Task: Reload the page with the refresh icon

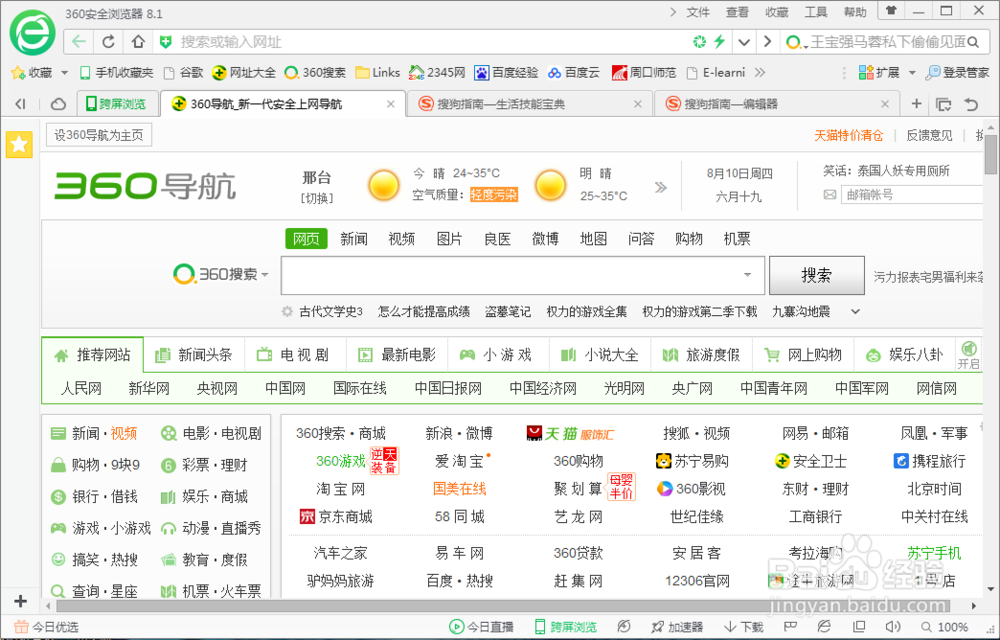Action: 108,42
